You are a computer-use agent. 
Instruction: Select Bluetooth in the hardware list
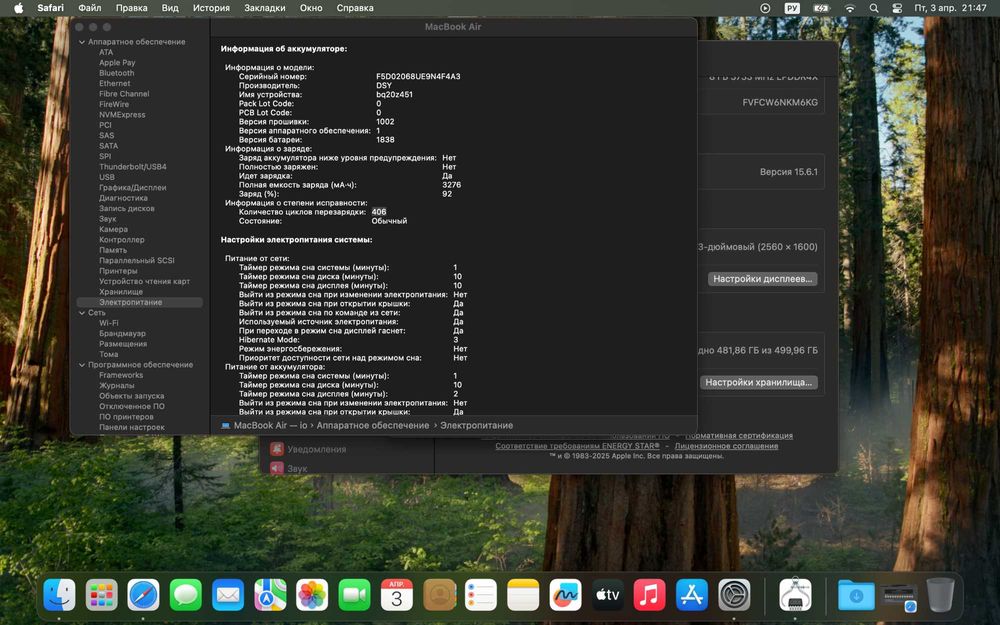pos(117,73)
